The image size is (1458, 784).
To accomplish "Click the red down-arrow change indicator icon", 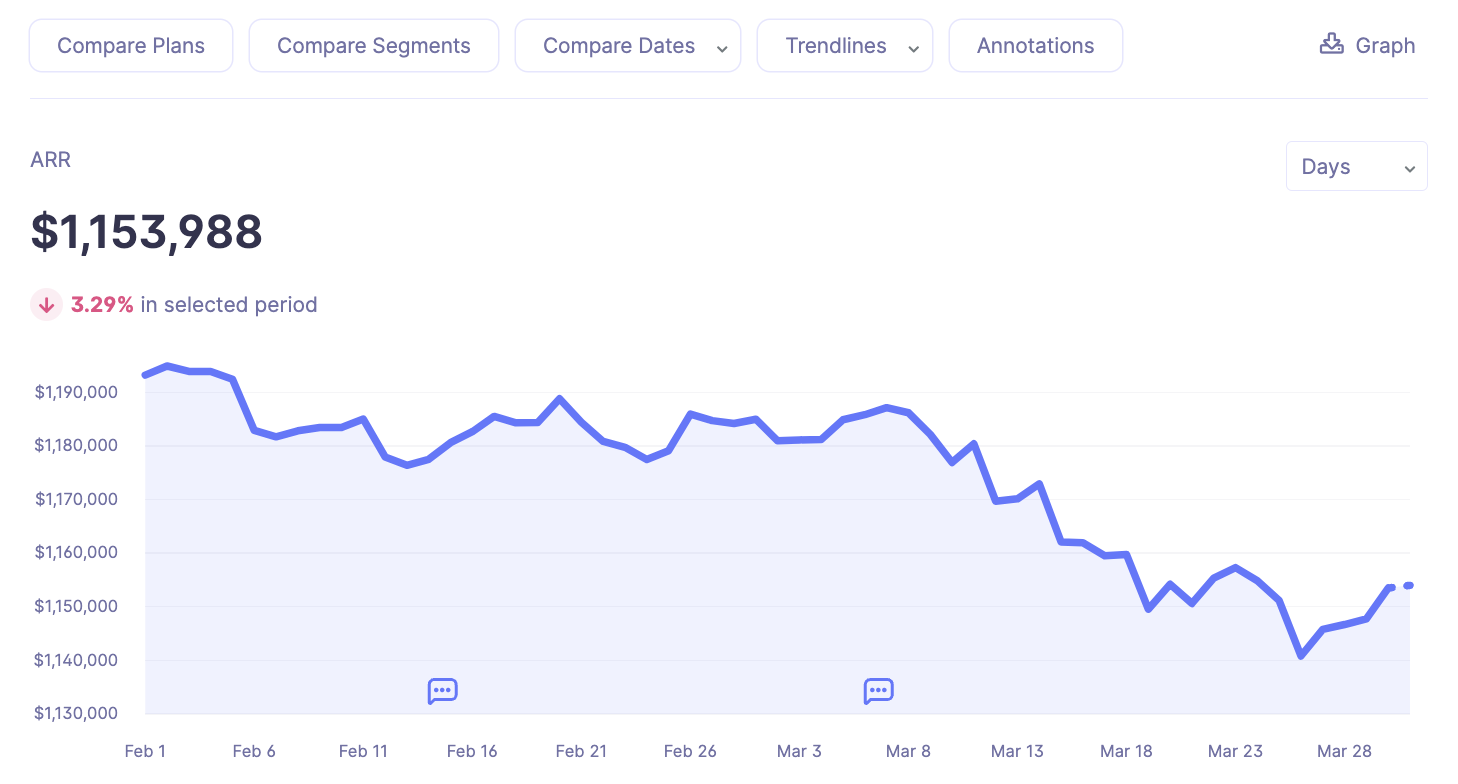I will pyautogui.click(x=46, y=305).
